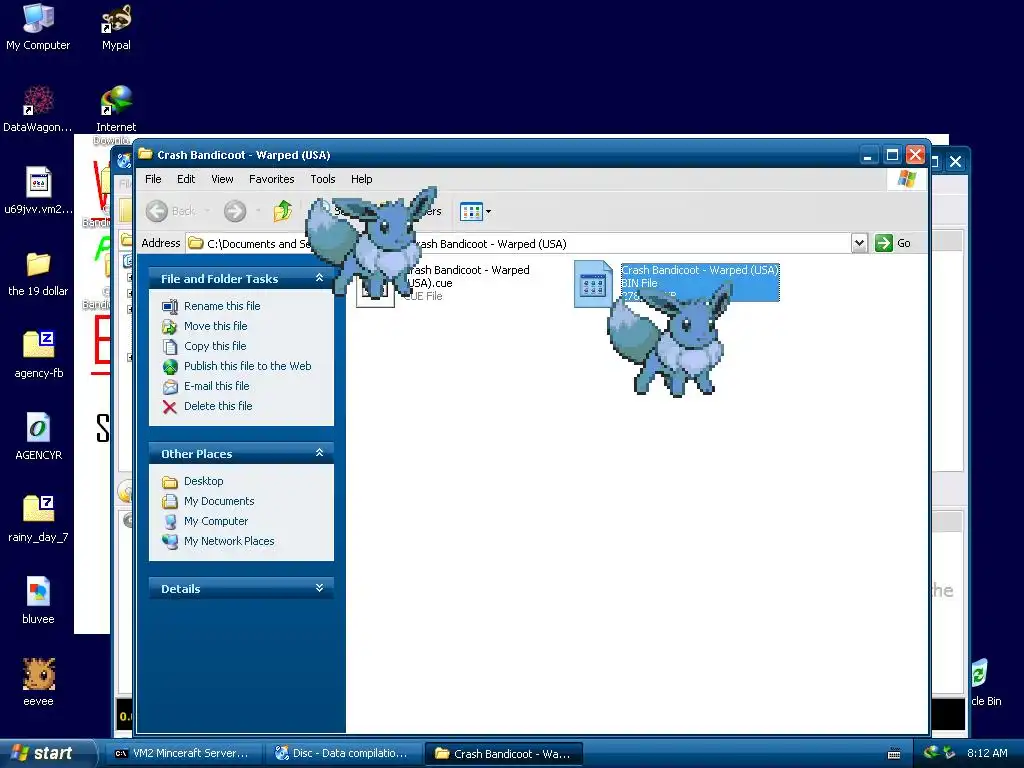Select the u69jvv.vm2 file icon
Viewport: 1024px width, 768px height.
[x=38, y=182]
